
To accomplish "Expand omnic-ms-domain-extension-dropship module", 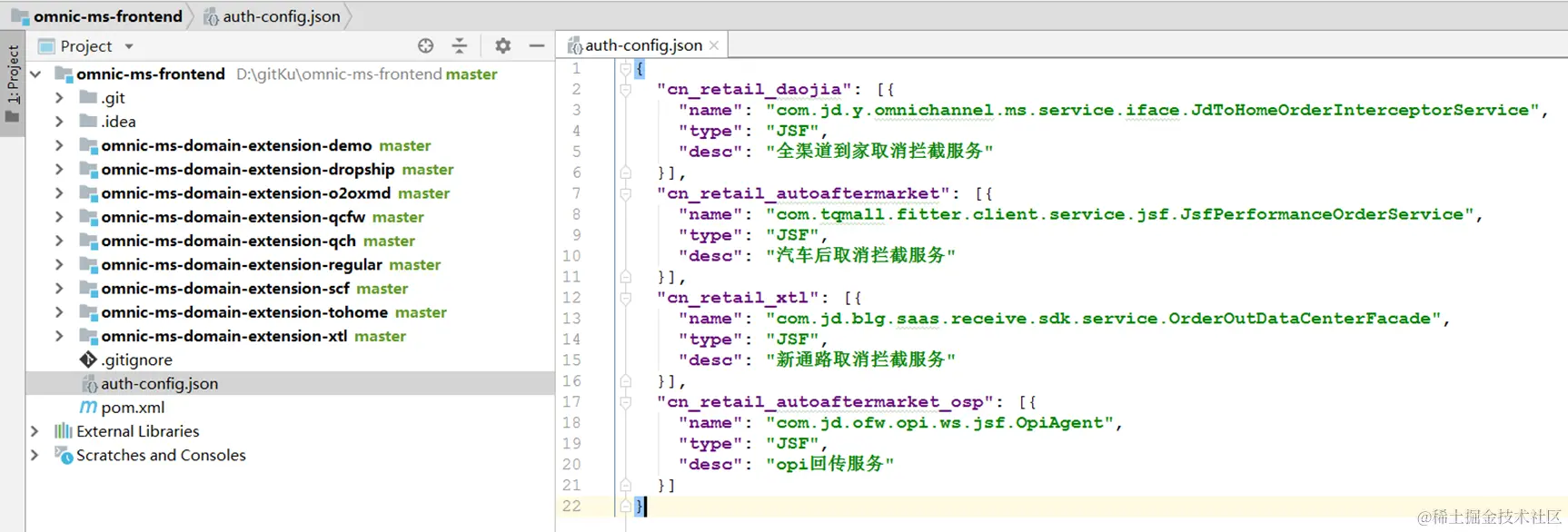I will pos(59,169).
